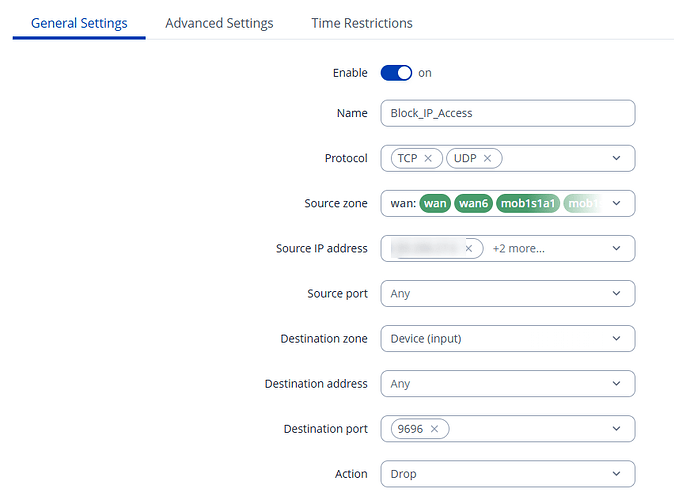Image resolution: width=674 pixels, height=500 pixels.
Task: Disable the rule using Enable toggle
Action: (396, 73)
